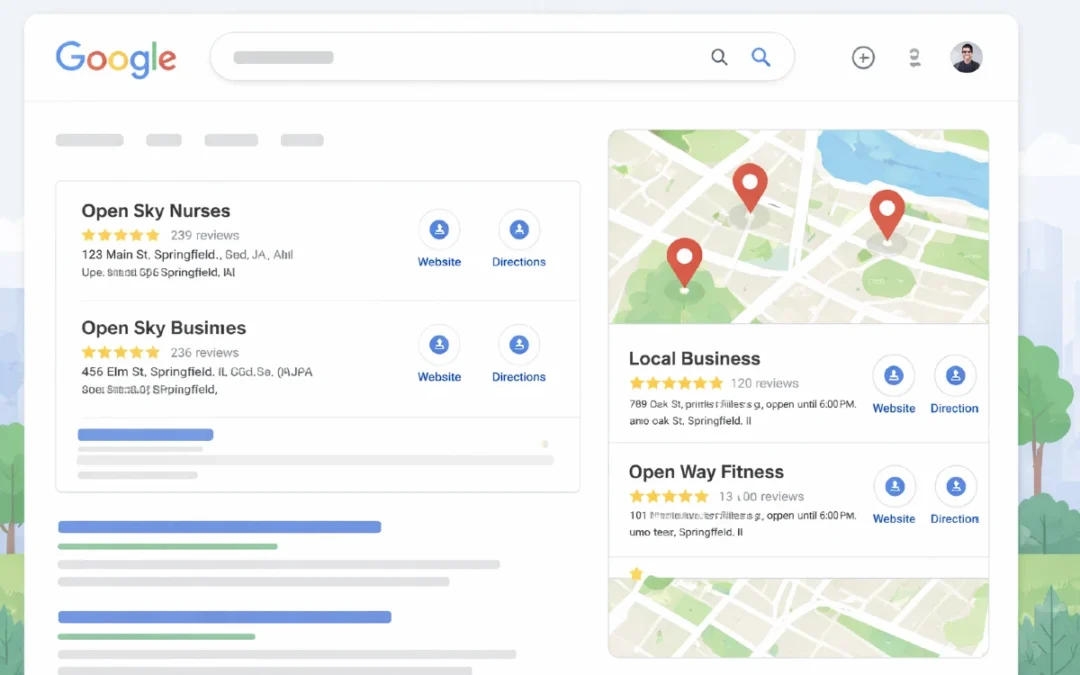Open the 239 reviews link for Open Sky Nurses
Viewport: 1080px width, 675px height.
(x=206, y=235)
